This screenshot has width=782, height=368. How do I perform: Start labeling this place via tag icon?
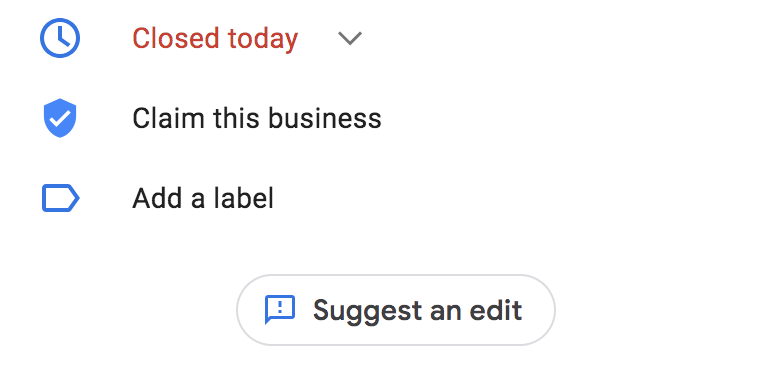point(60,198)
